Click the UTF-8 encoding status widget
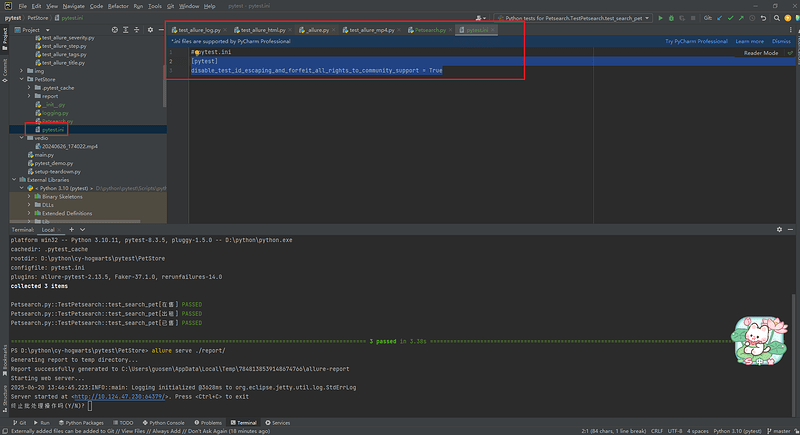The width and height of the screenshot is (800, 435). 674,431
